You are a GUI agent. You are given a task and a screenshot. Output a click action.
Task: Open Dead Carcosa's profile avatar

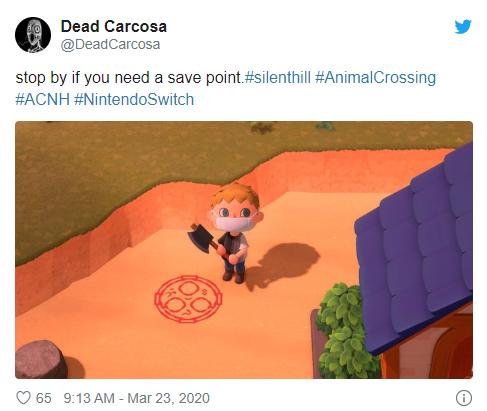click(x=33, y=35)
